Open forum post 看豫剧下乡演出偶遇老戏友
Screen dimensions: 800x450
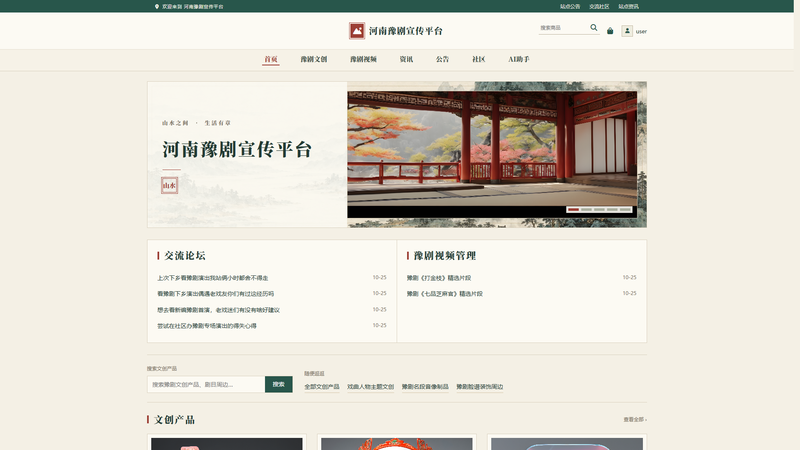tap(216, 294)
